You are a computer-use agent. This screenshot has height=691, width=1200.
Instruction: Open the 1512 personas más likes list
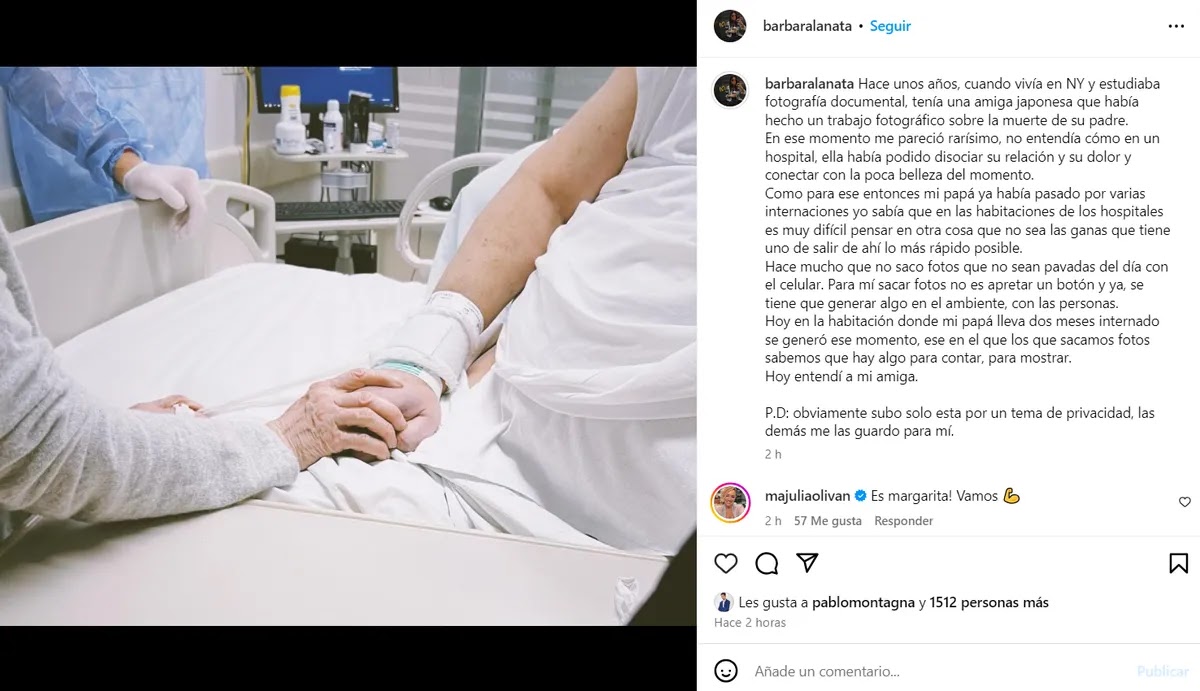(x=989, y=602)
